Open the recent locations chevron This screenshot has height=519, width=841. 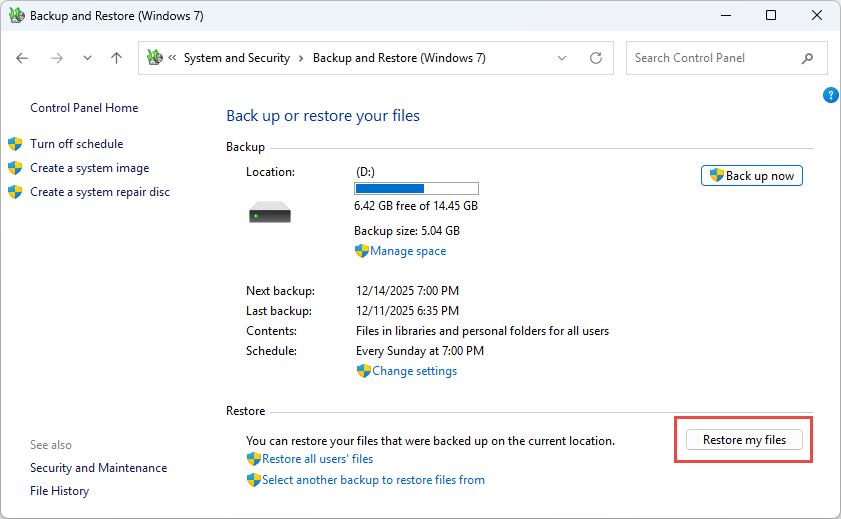tap(87, 58)
